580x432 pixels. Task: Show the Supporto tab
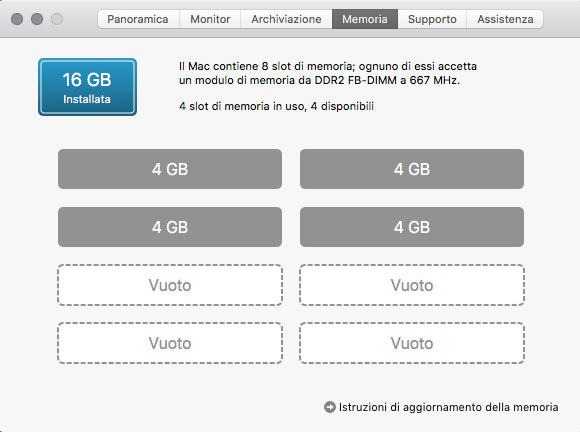click(432, 19)
